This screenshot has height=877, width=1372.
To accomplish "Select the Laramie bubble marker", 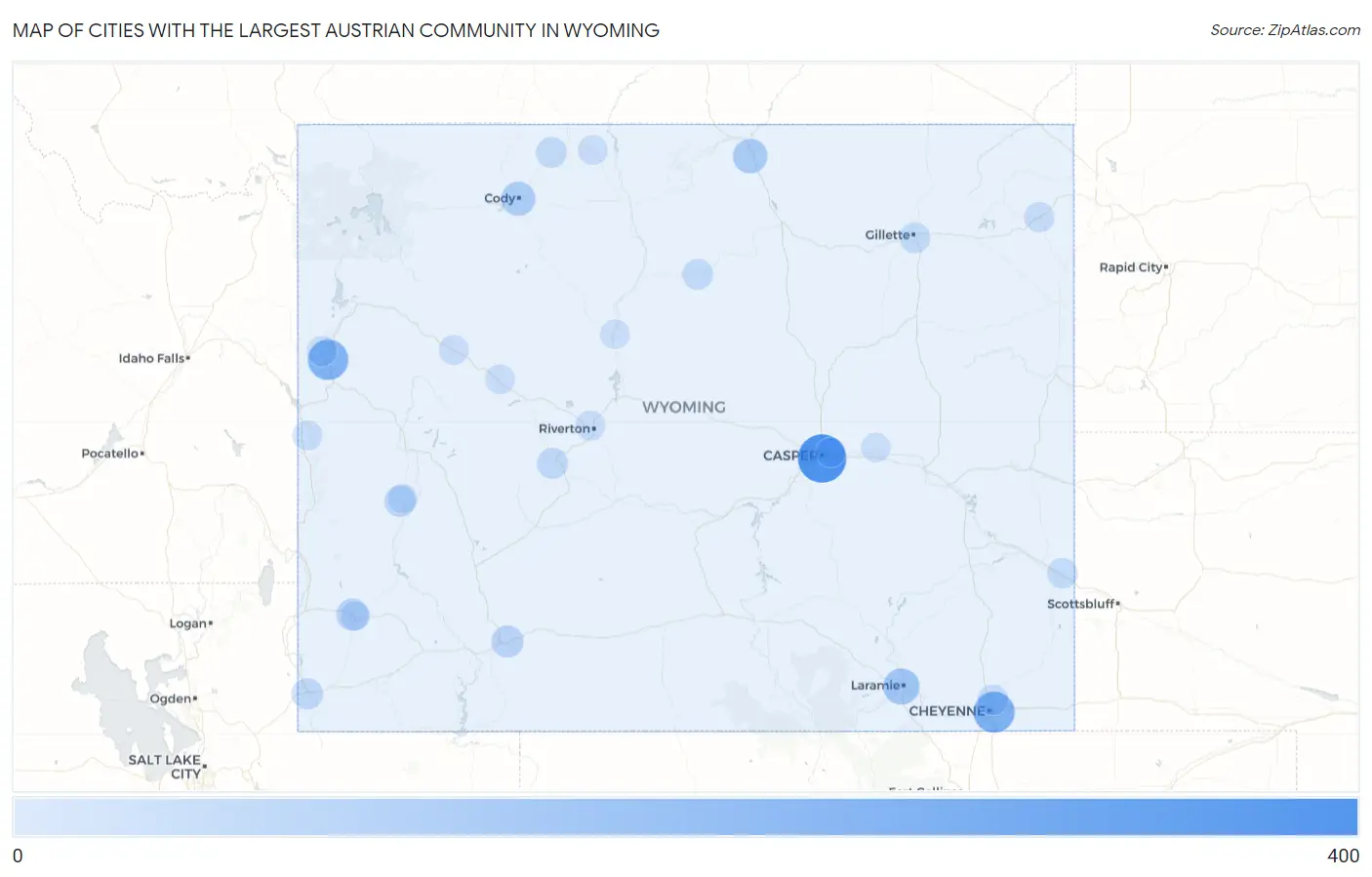I will (901, 687).
